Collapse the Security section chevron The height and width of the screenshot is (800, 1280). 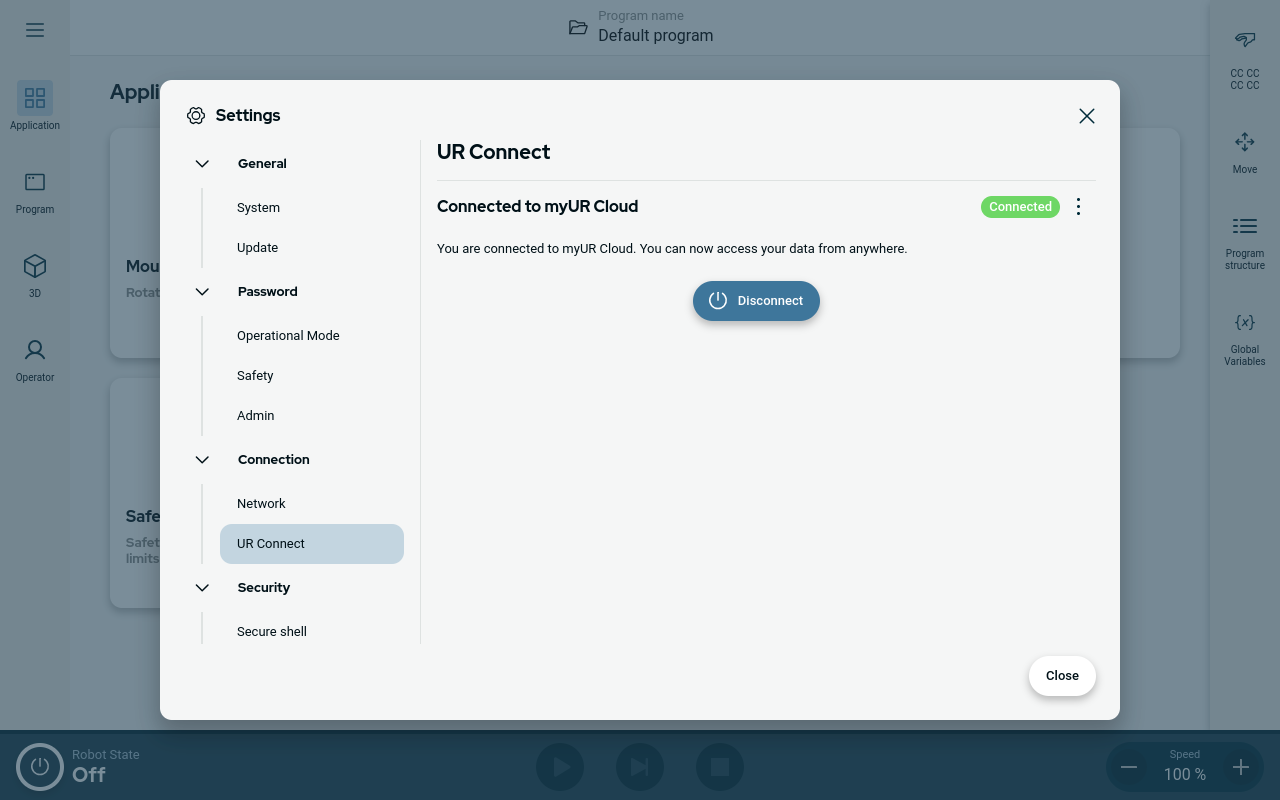coord(202,588)
